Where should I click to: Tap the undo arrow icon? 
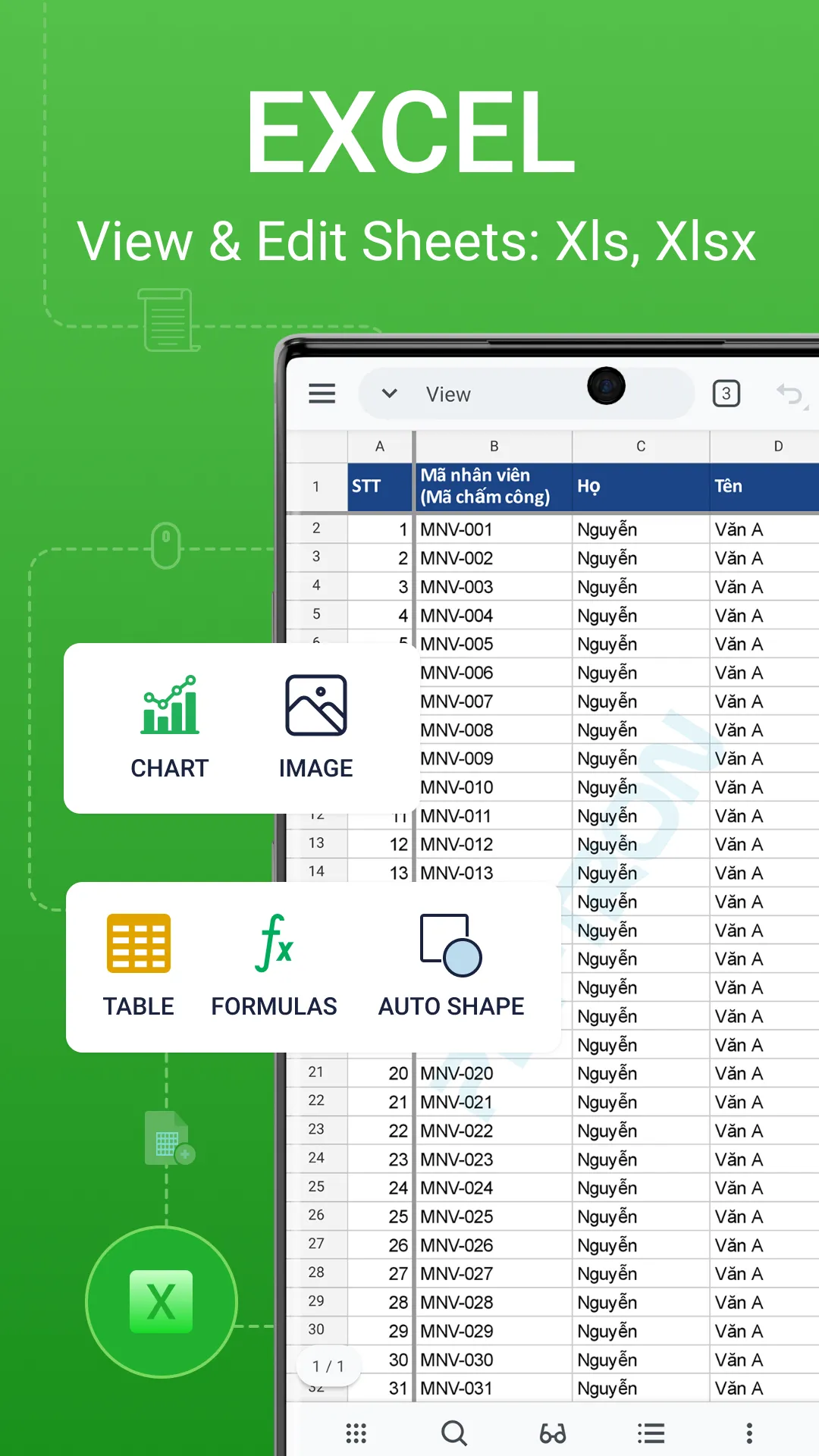coord(791,394)
